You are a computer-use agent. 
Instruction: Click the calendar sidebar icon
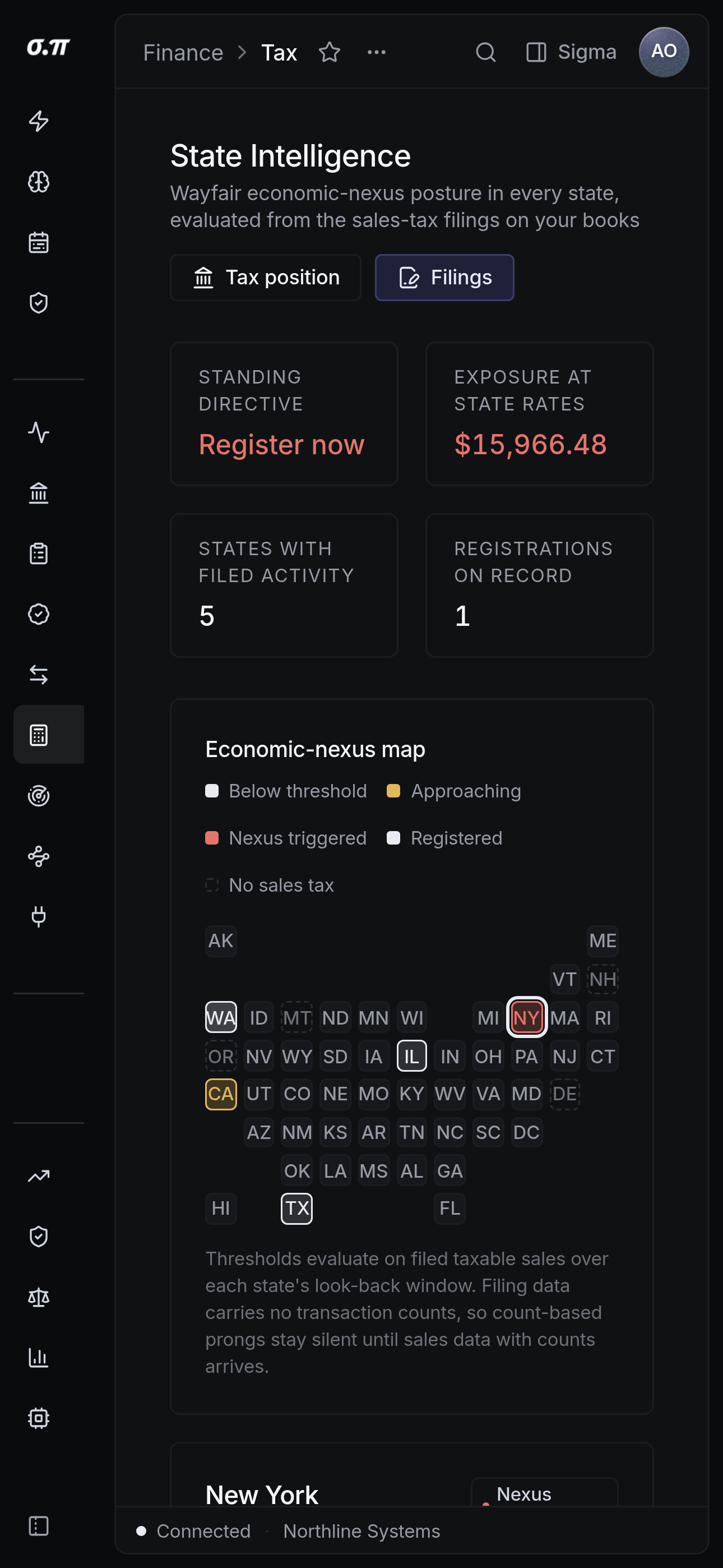[39, 242]
